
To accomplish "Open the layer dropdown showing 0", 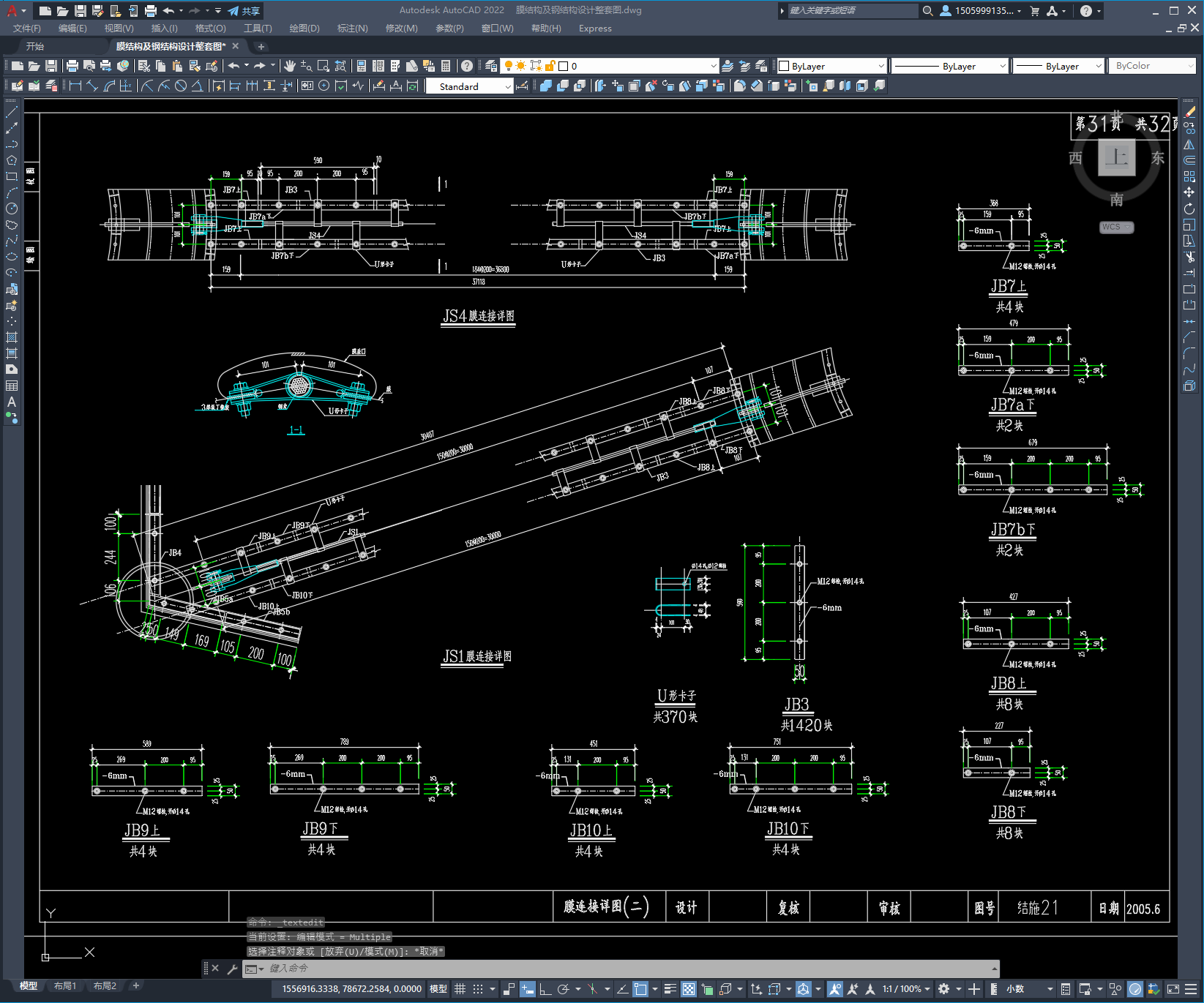I will pyautogui.click(x=609, y=66).
